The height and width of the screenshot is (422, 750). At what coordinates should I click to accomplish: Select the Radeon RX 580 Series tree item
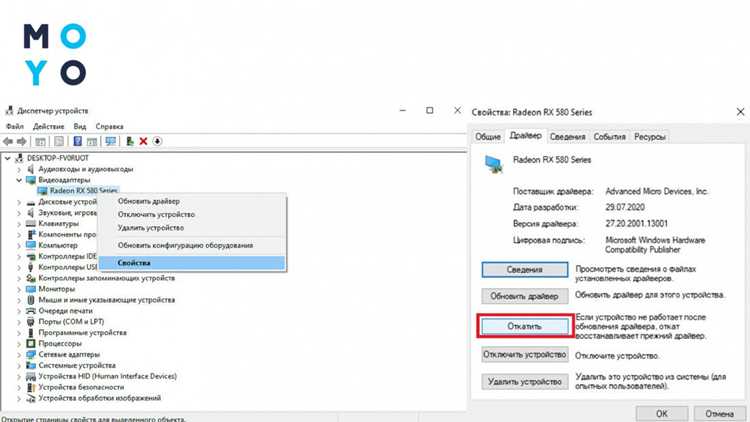coord(83,191)
